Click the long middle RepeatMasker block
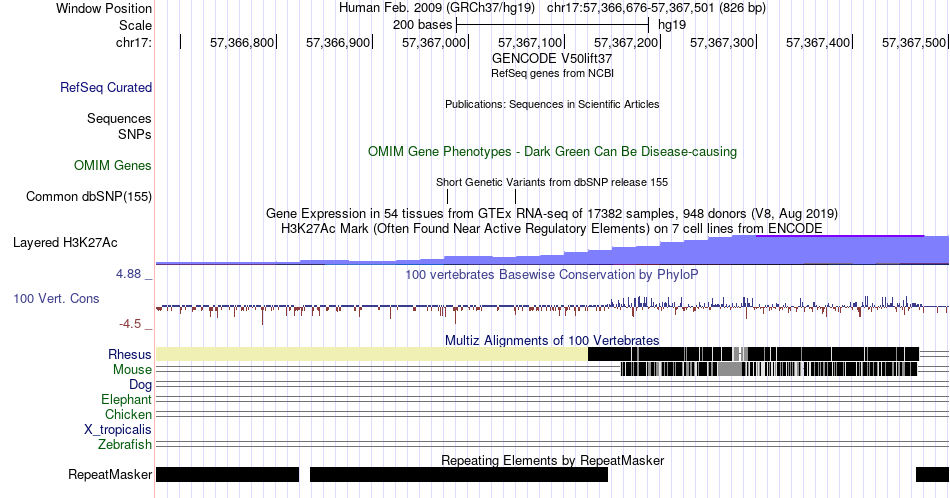This screenshot has width=950, height=498. [459, 474]
